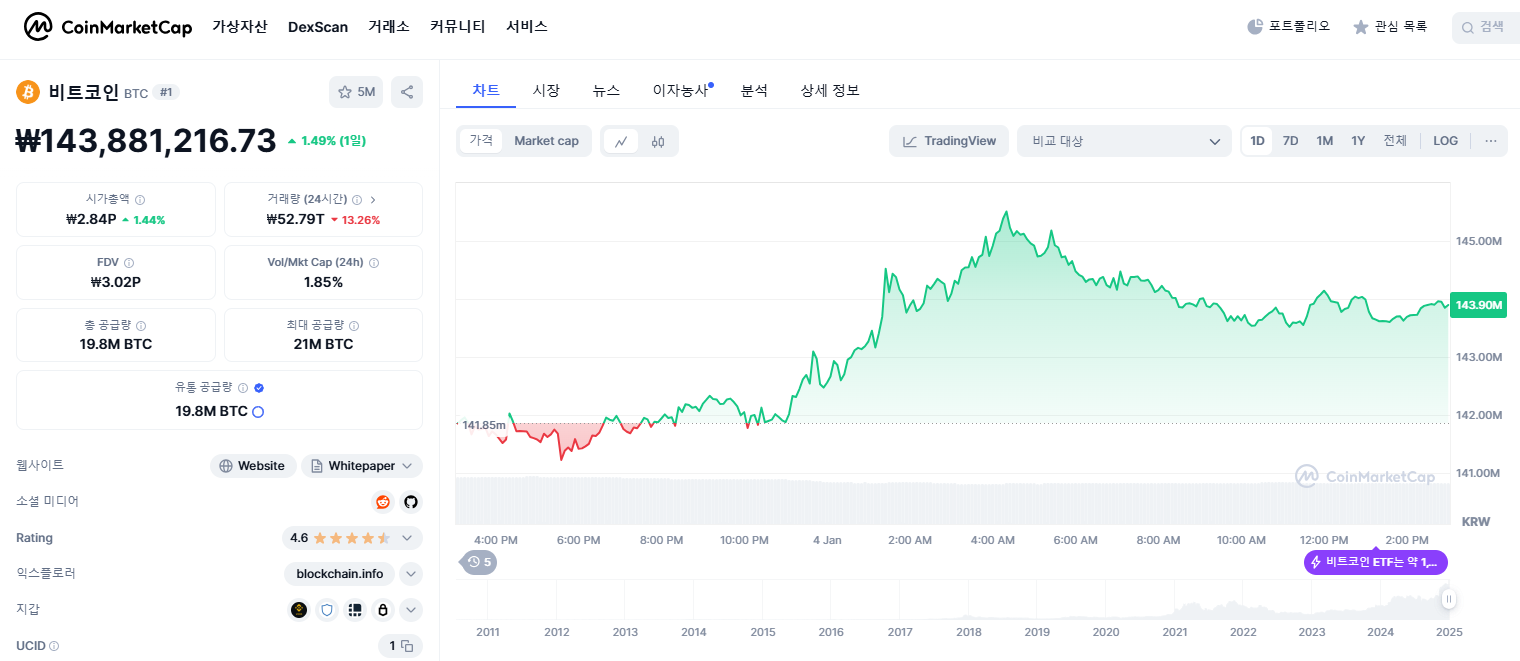Switch to the 차트 tab
Image resolution: width=1520 pixels, height=661 pixels.
[486, 90]
